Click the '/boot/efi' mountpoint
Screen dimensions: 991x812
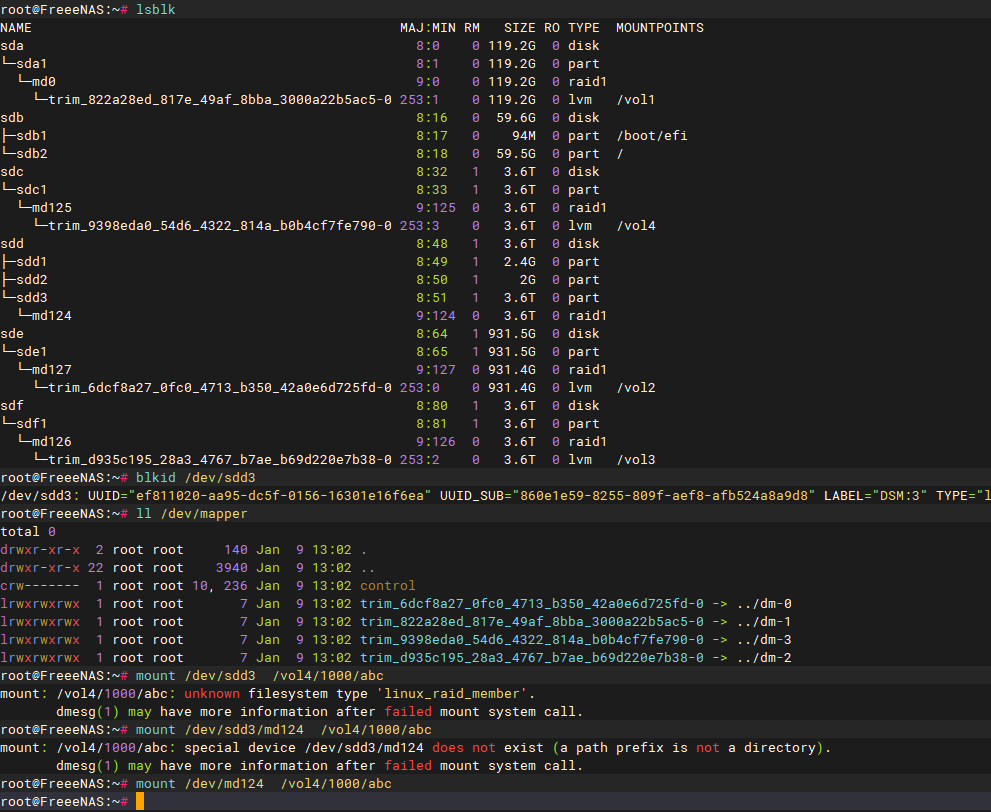pos(652,136)
